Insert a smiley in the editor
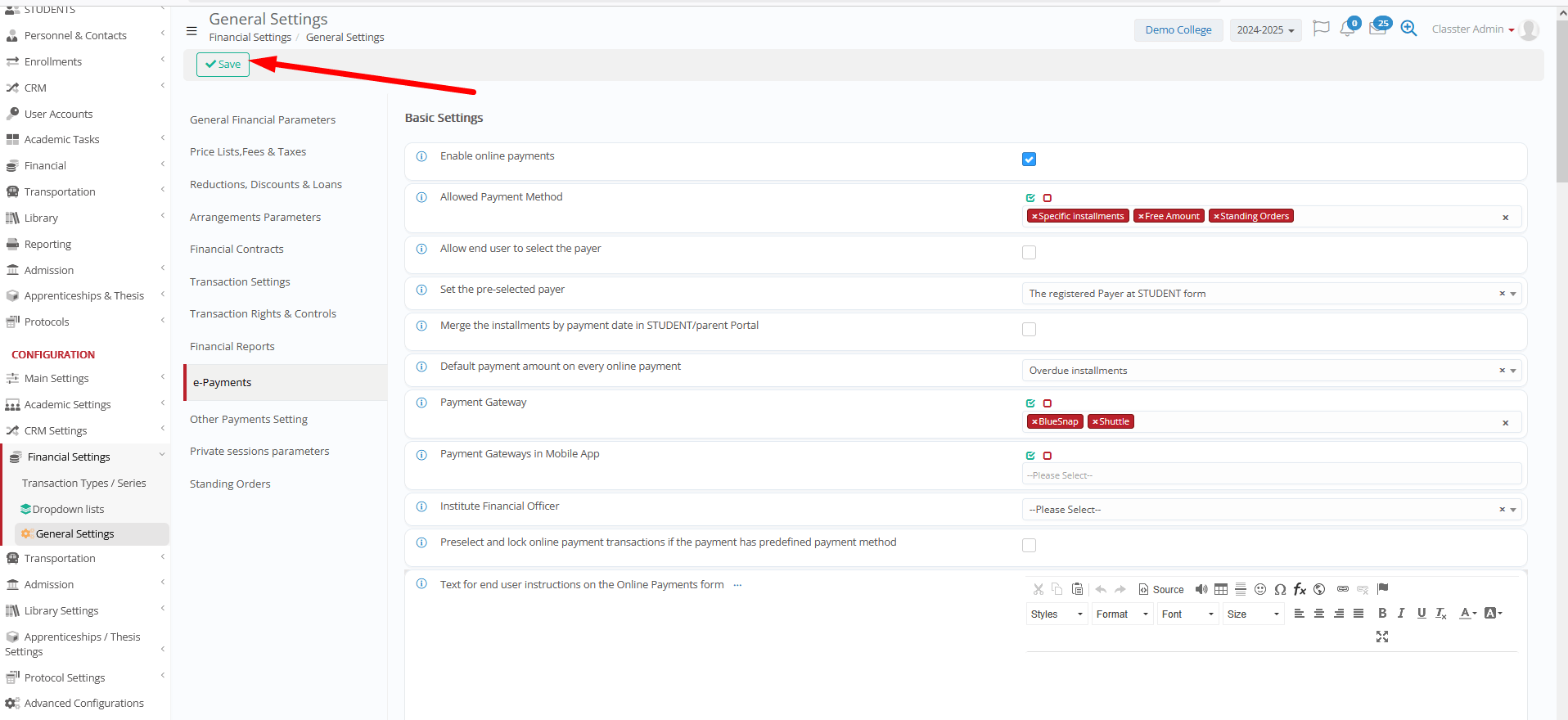The height and width of the screenshot is (720, 1568). coord(1260,589)
